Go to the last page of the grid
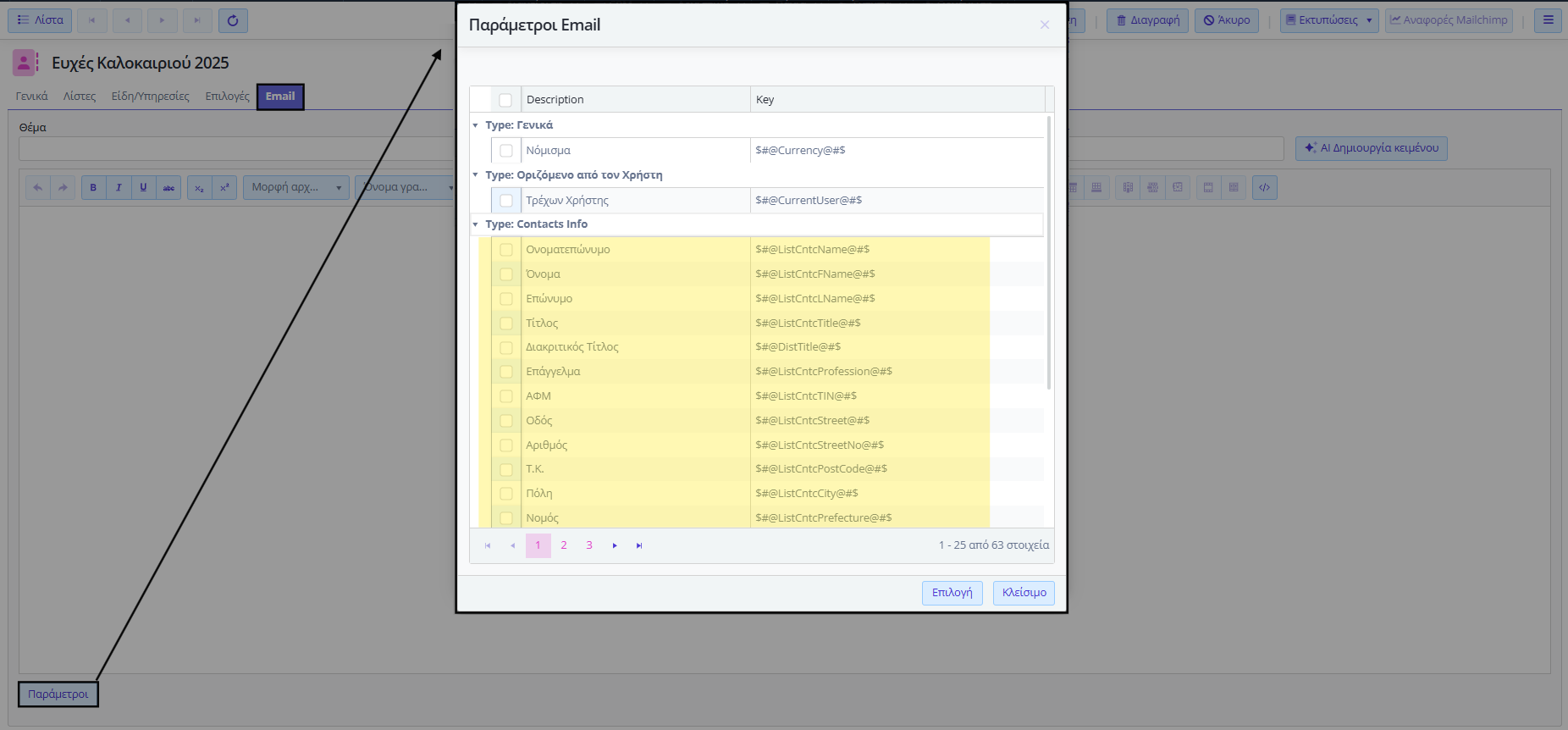 click(639, 545)
